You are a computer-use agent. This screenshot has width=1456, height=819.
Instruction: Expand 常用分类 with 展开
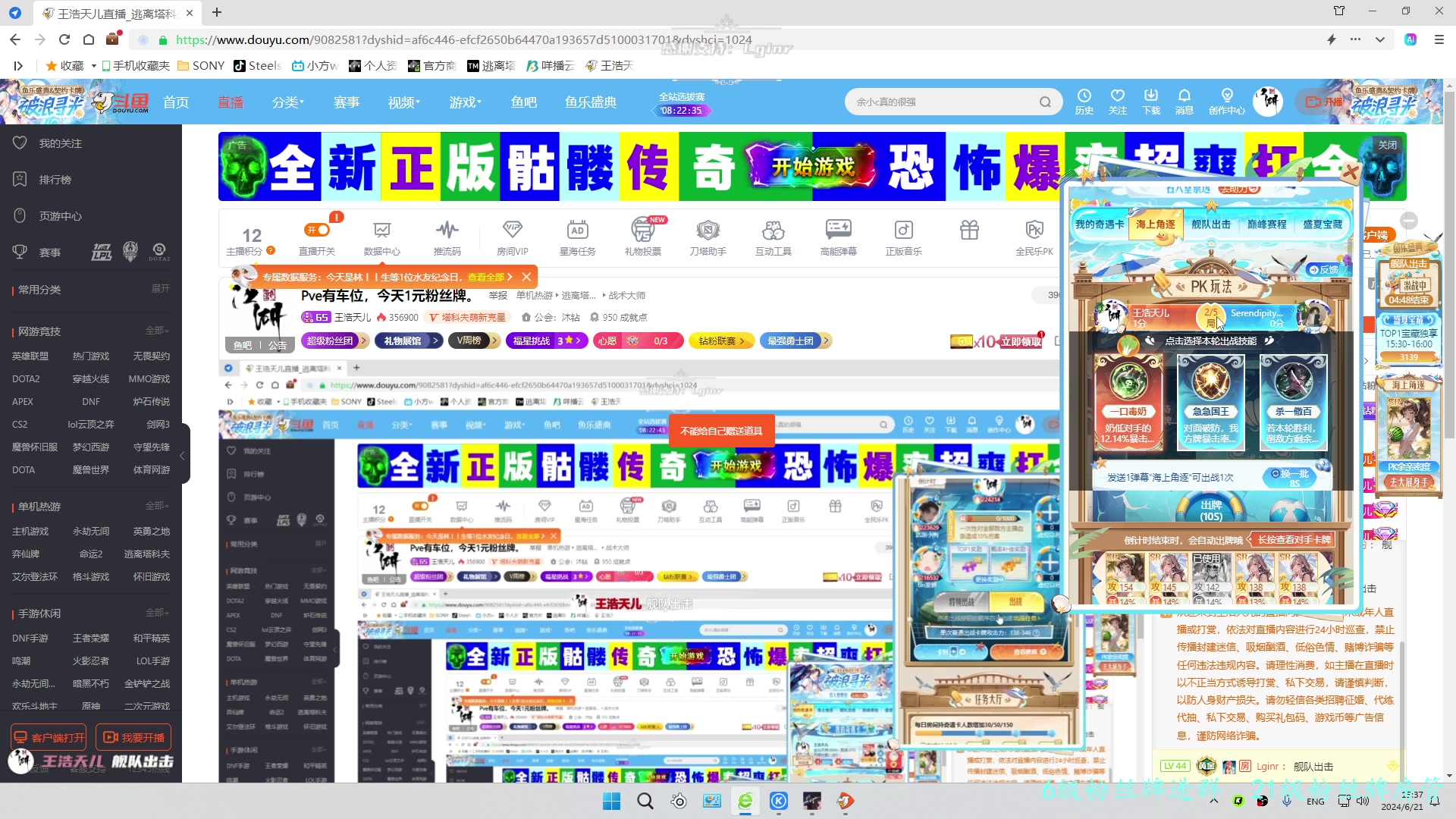161,289
